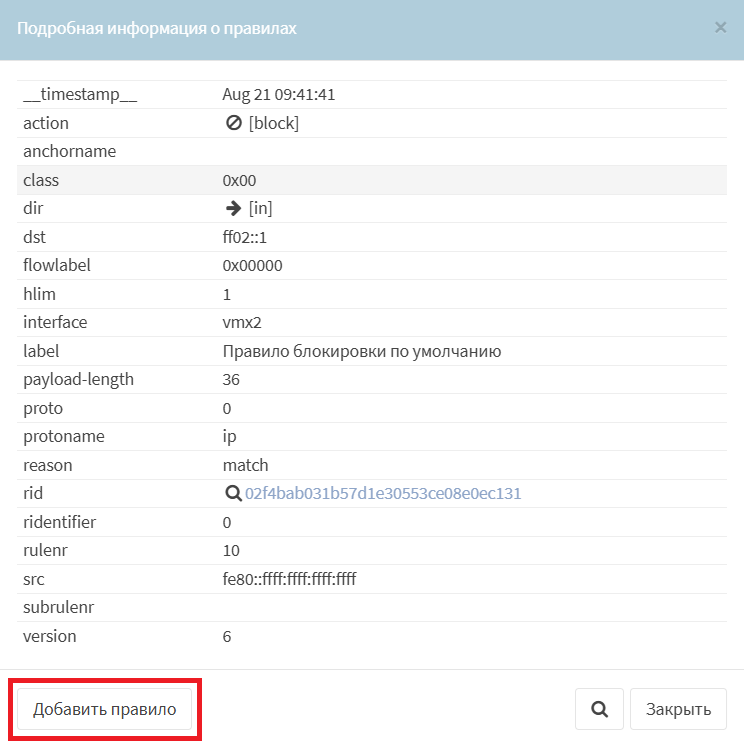Click the dialog title Подробная информация о правилах
Viewport: 744px width, 747px height.
click(157, 28)
